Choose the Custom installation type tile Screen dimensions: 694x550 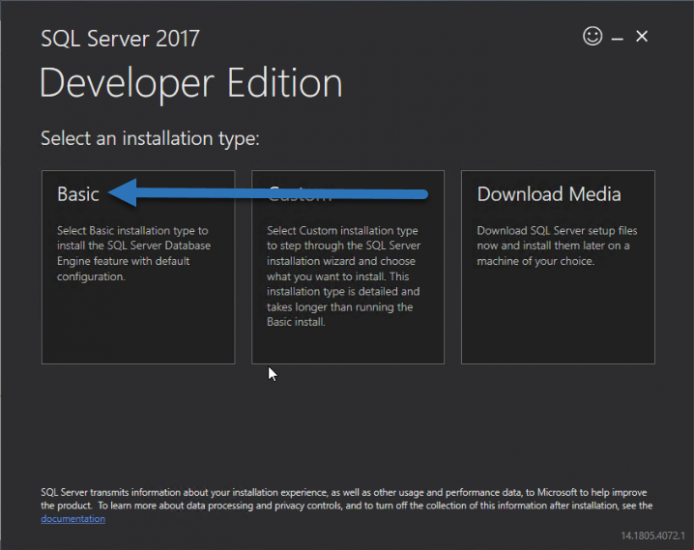[x=348, y=267]
